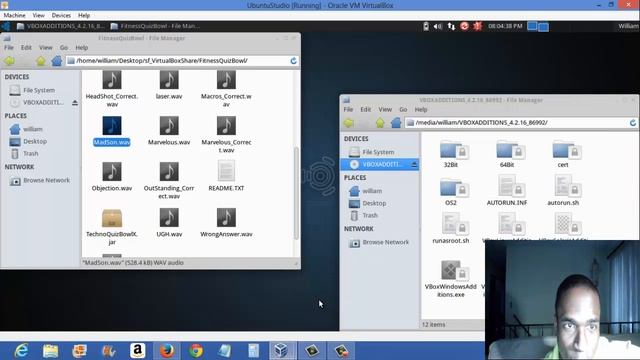Image resolution: width=640 pixels, height=360 pixels.
Task: Select Objection.wav audio file
Action: (112, 172)
